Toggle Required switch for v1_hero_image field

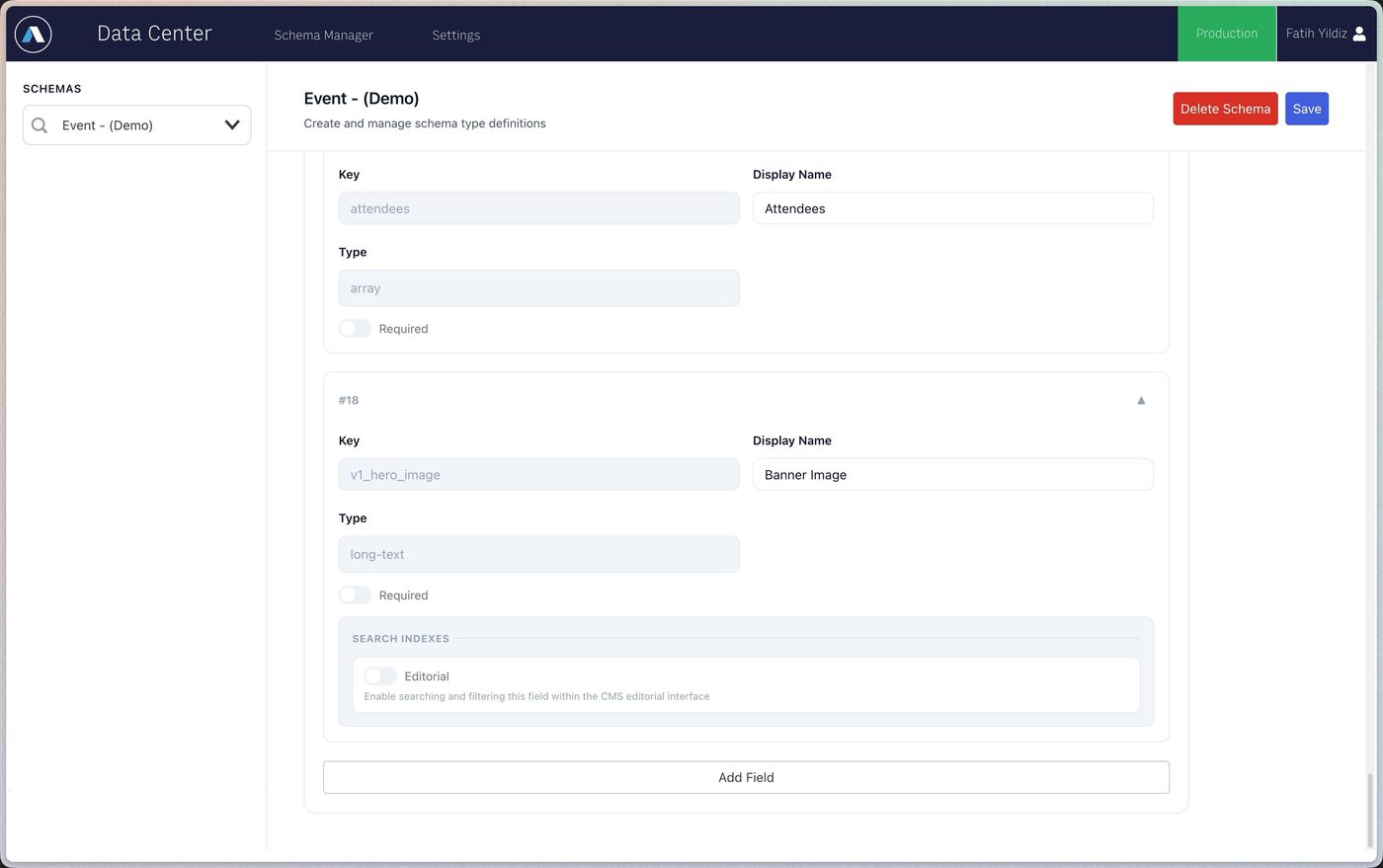pos(355,595)
